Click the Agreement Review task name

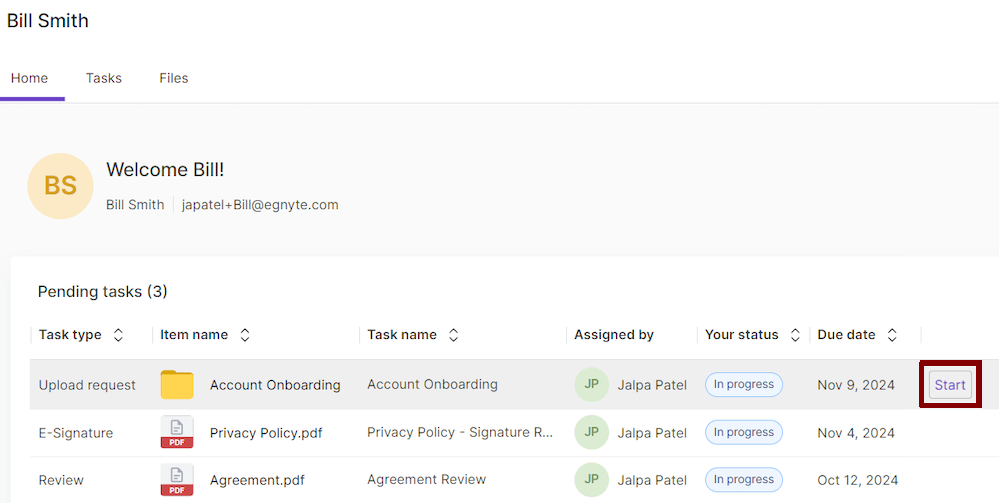pos(426,479)
